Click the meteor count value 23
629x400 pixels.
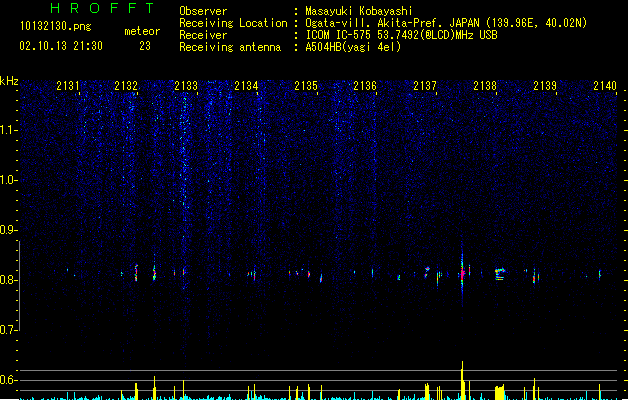(145, 46)
